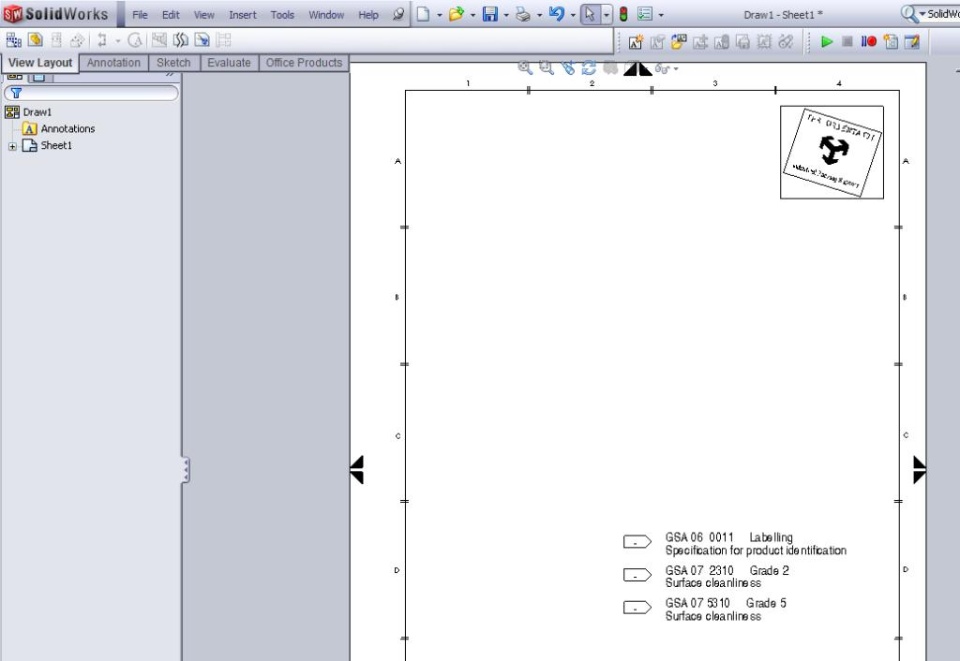Click the pin icon beside Help menu
960x661 pixels.
[x=399, y=14]
